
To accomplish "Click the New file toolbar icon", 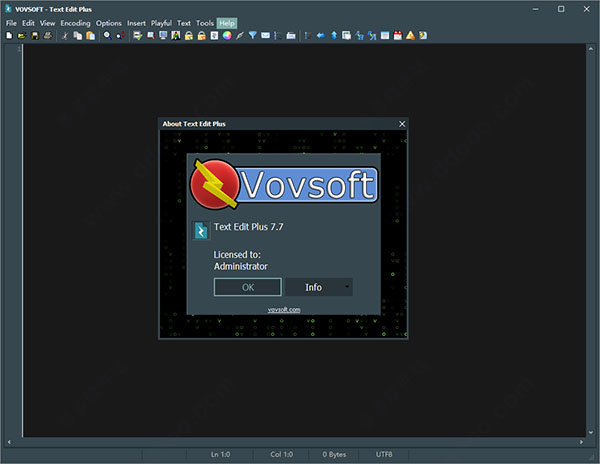I will (x=9, y=36).
